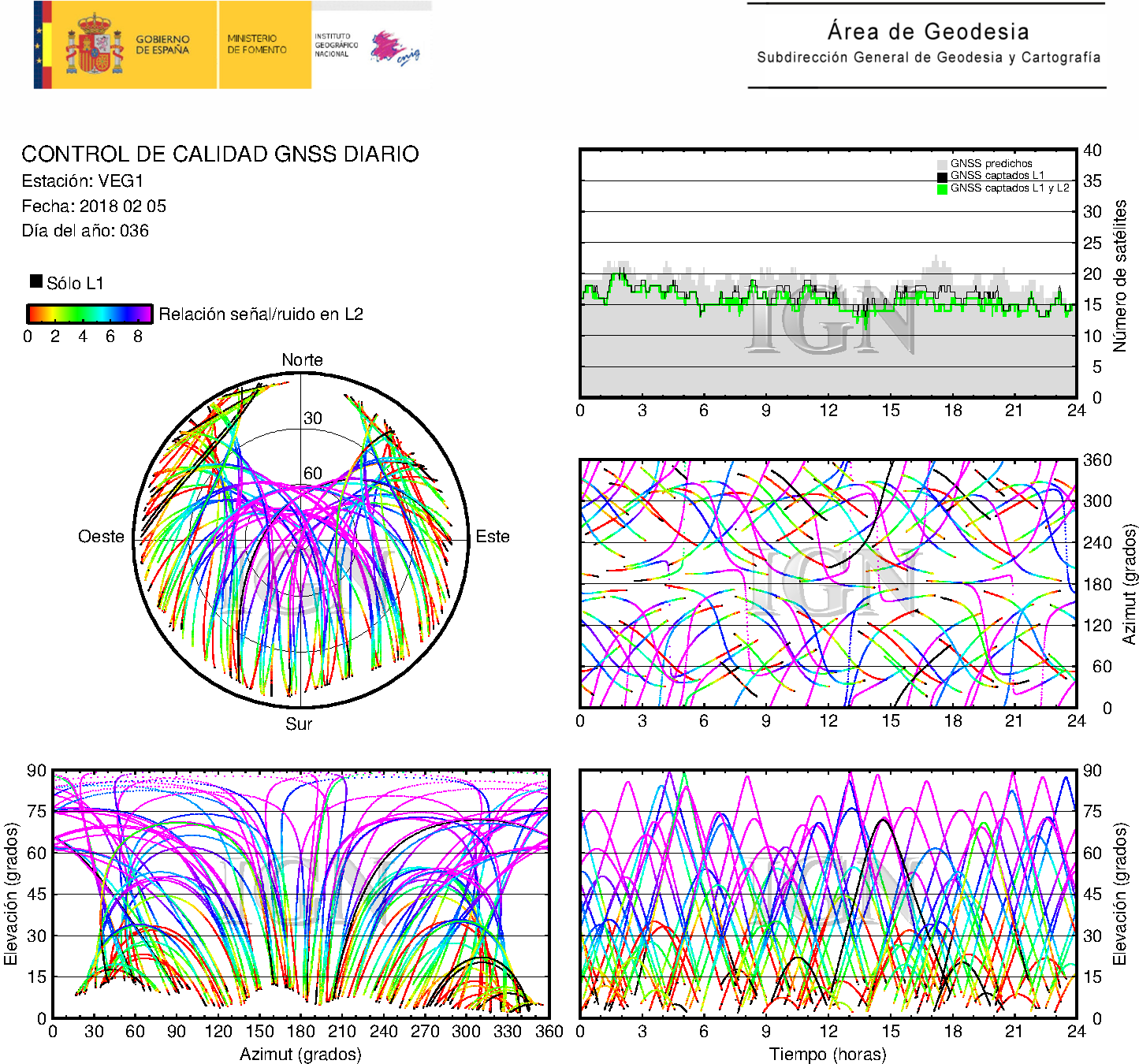The height and width of the screenshot is (1064, 1139).
Task: Click the CONTROL DE CALIDAD GNSS DIARIO title
Action: click(x=220, y=154)
